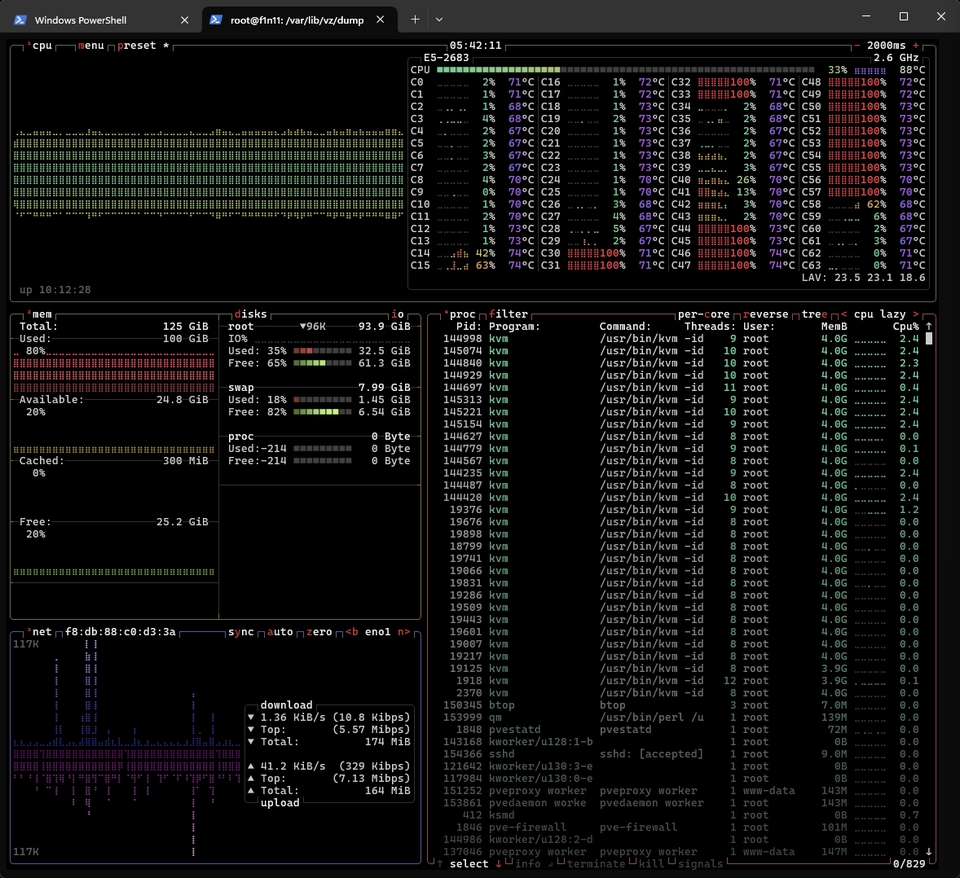
Task: Maximize the Windows Terminal window
Action: click(904, 17)
